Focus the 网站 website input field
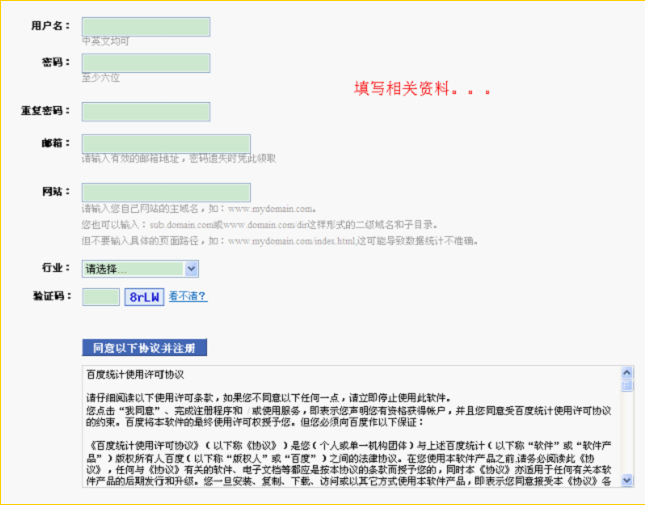Viewport: 645px width, 505px height. 166,192
